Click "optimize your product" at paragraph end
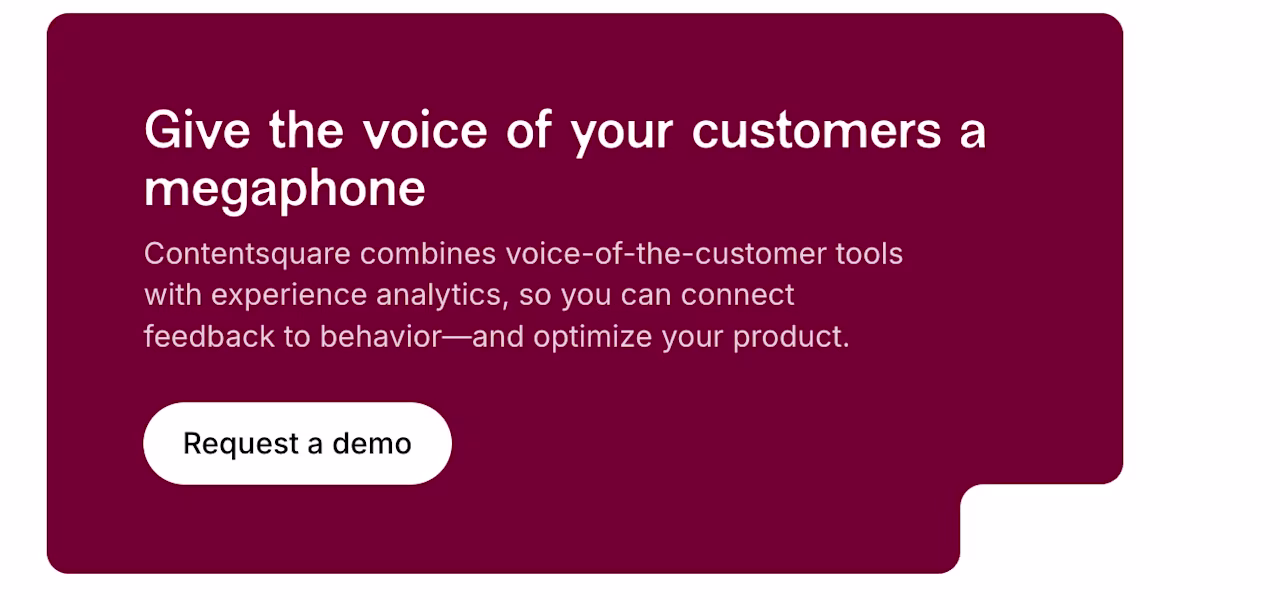Image resolution: width=1280 pixels, height=600 pixels. coord(691,337)
